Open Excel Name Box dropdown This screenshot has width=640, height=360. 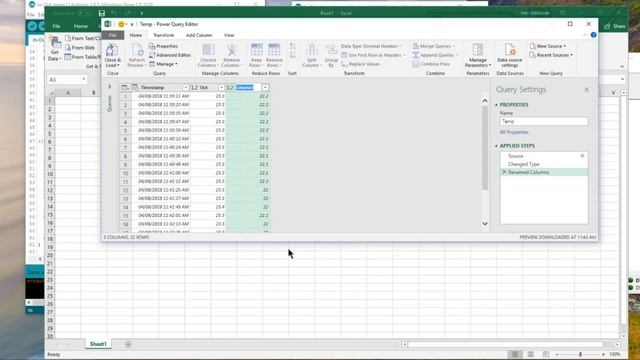coord(84,80)
